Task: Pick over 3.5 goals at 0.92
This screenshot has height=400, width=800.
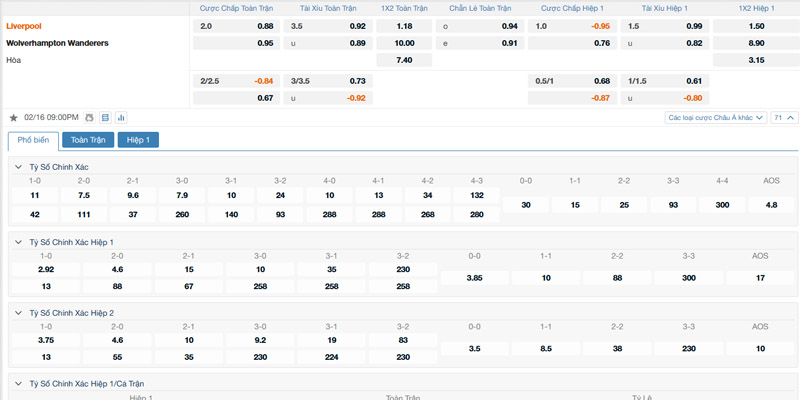Action: pyautogui.click(x=328, y=26)
